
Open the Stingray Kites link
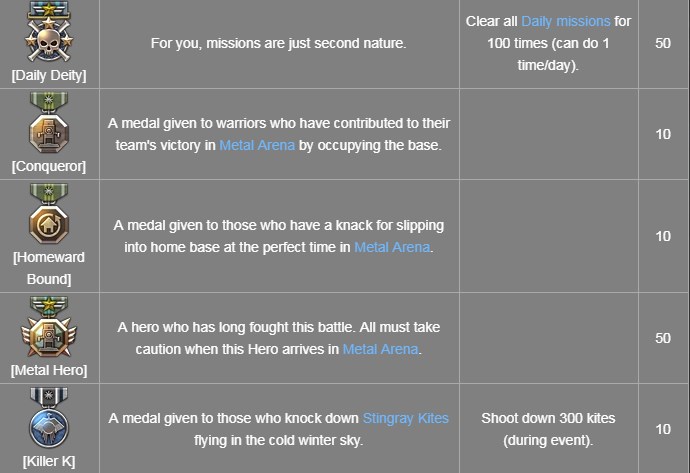tap(404, 418)
